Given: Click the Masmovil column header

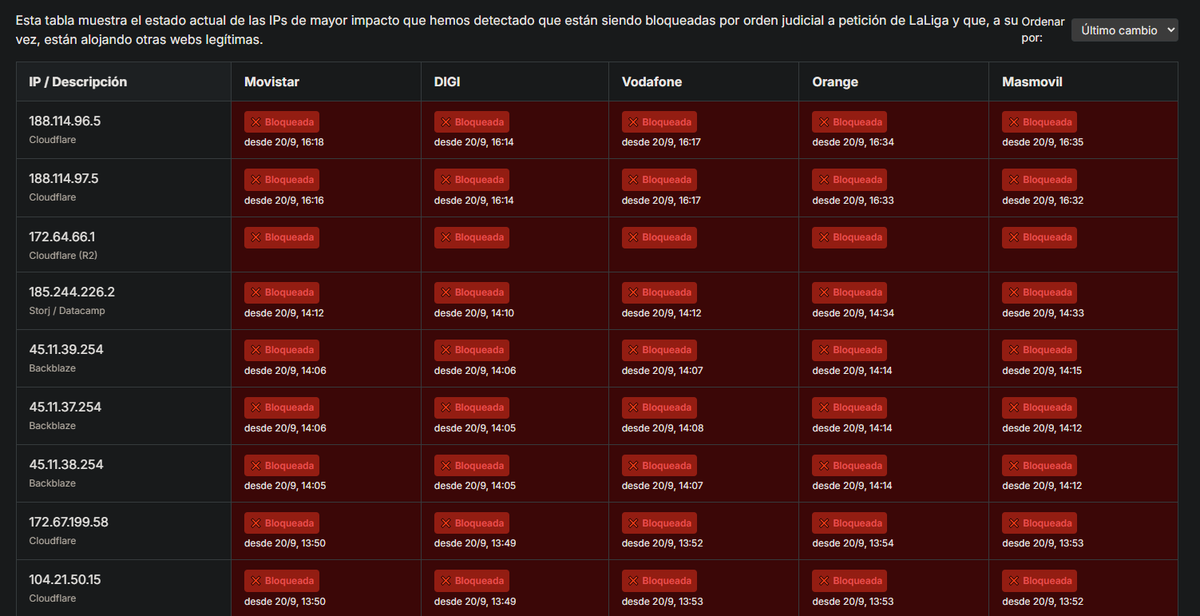Looking at the screenshot, I should tap(1032, 82).
